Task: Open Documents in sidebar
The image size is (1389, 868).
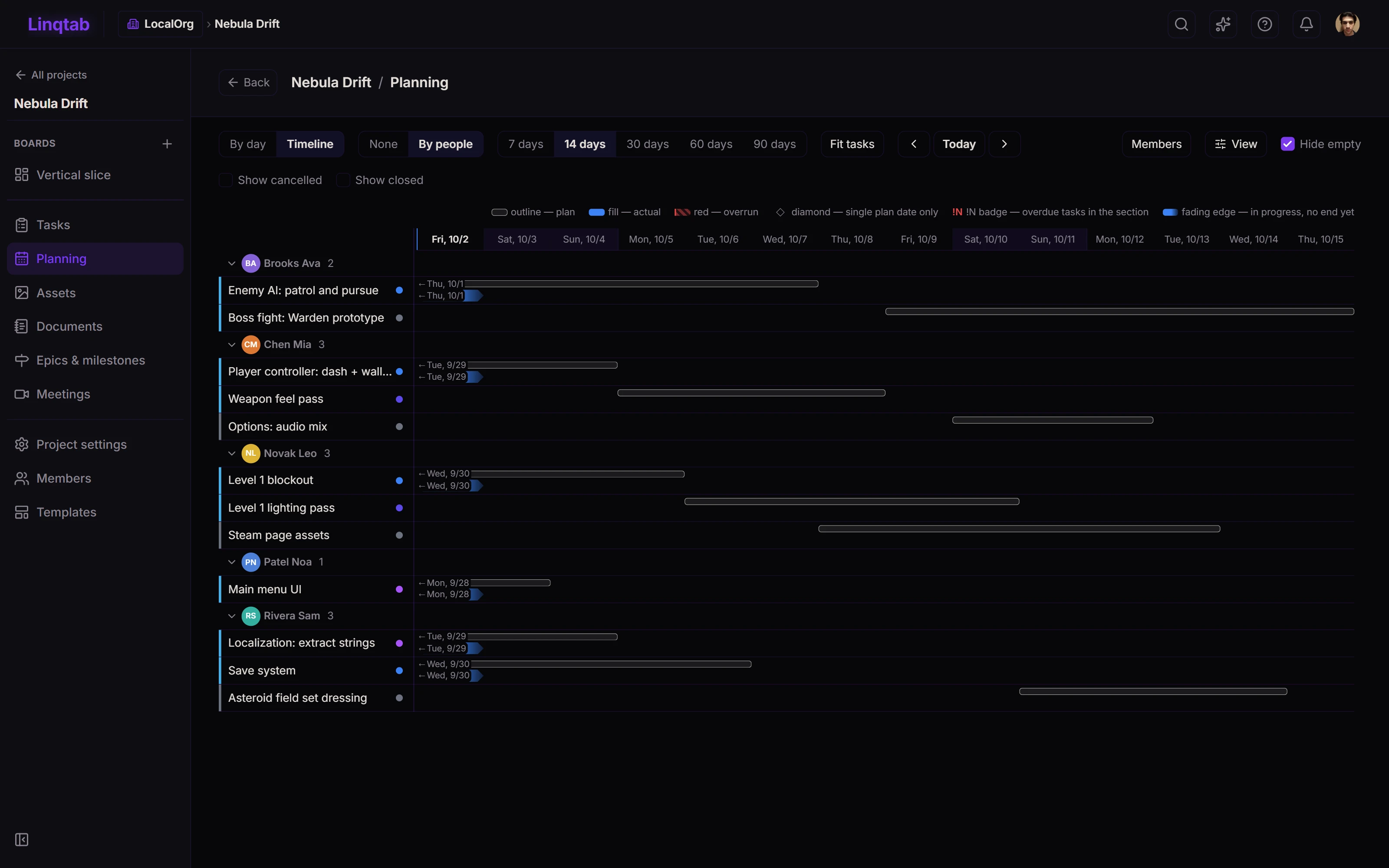Action: point(95,327)
